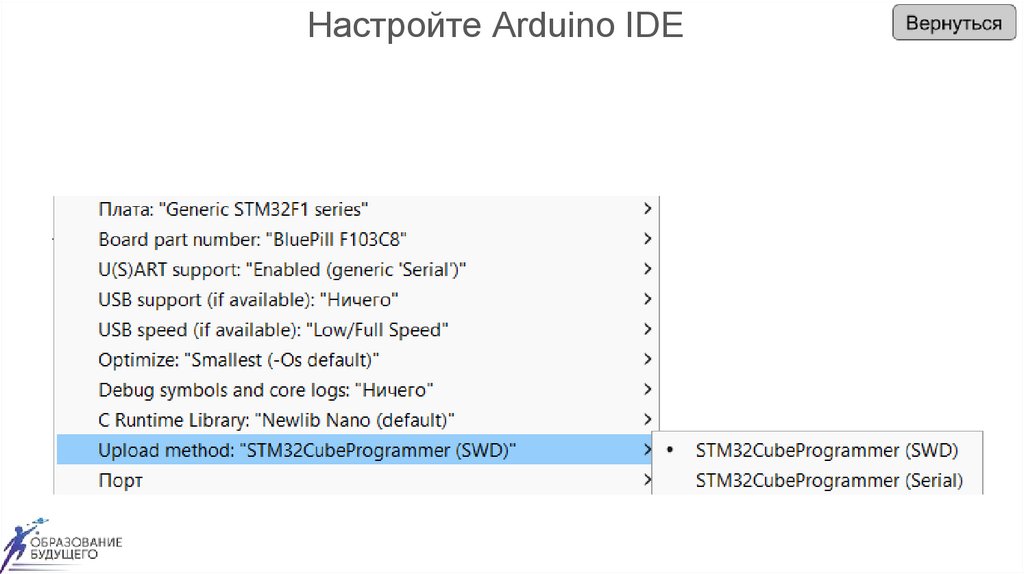Image resolution: width=1024 pixels, height=574 pixels.
Task: Open USB support (if available) entry
Action: (356, 299)
